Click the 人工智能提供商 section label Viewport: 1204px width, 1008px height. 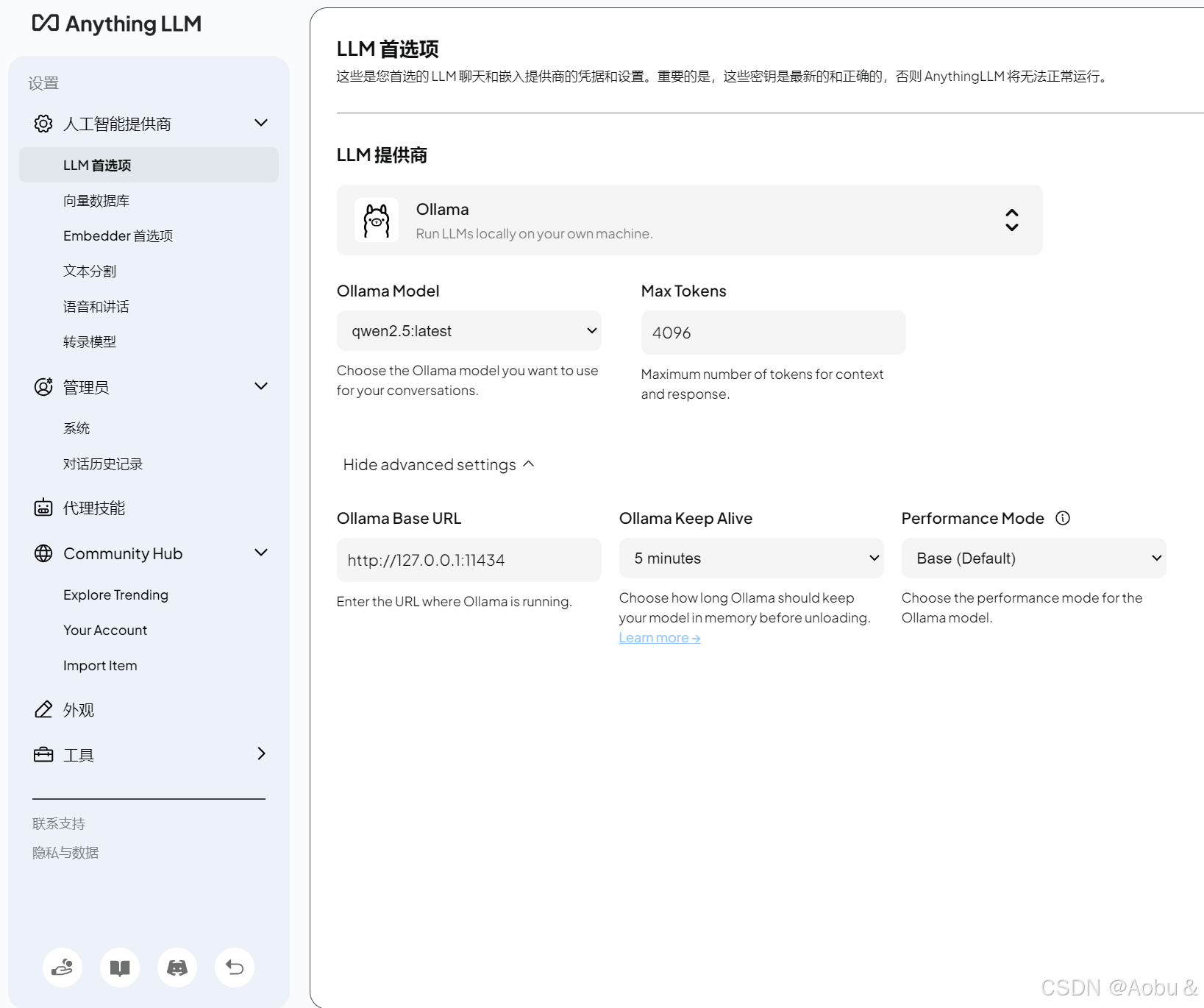[117, 124]
